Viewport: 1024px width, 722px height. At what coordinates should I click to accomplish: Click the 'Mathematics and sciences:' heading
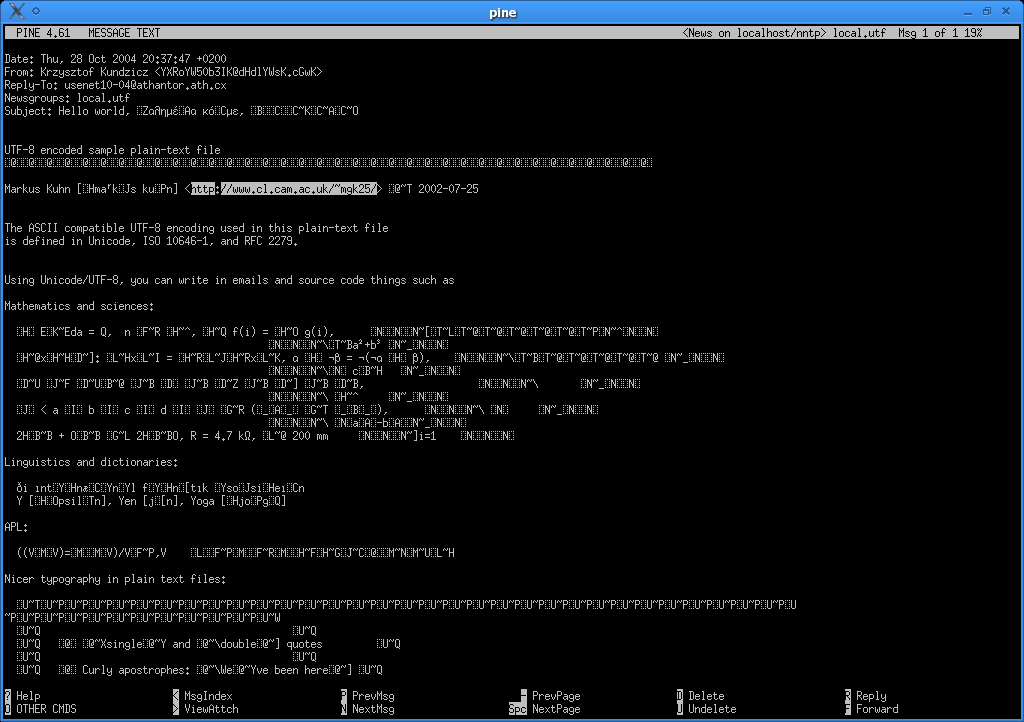(x=79, y=306)
